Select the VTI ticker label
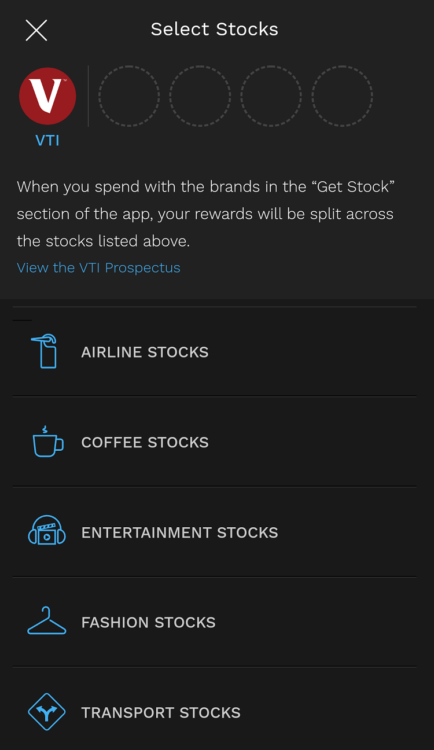 click(47, 141)
